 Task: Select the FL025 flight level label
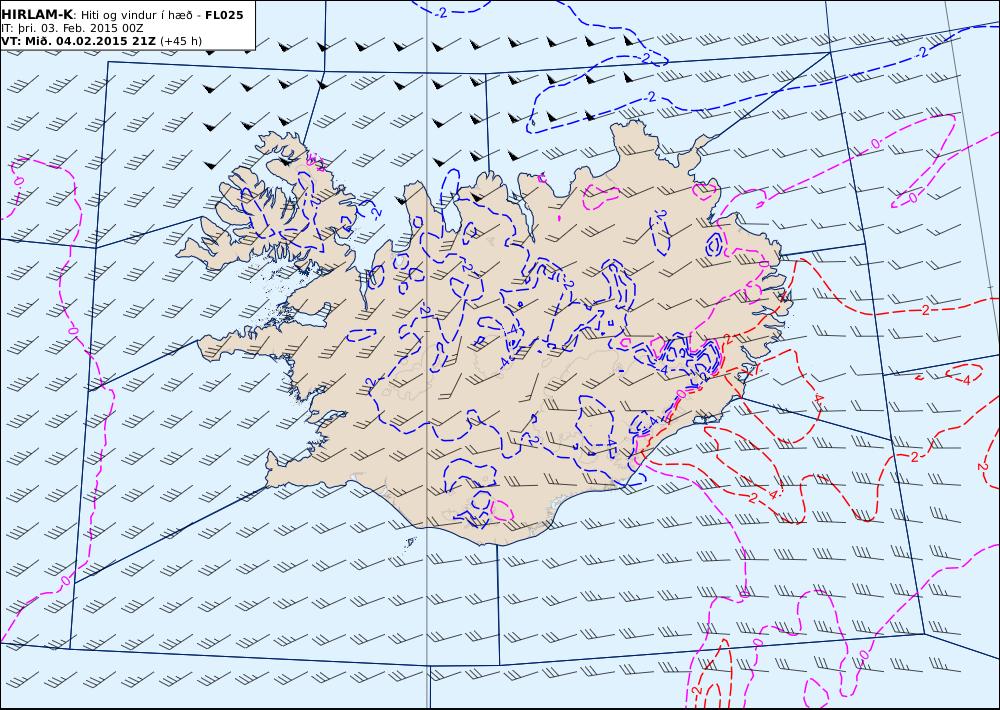point(224,15)
